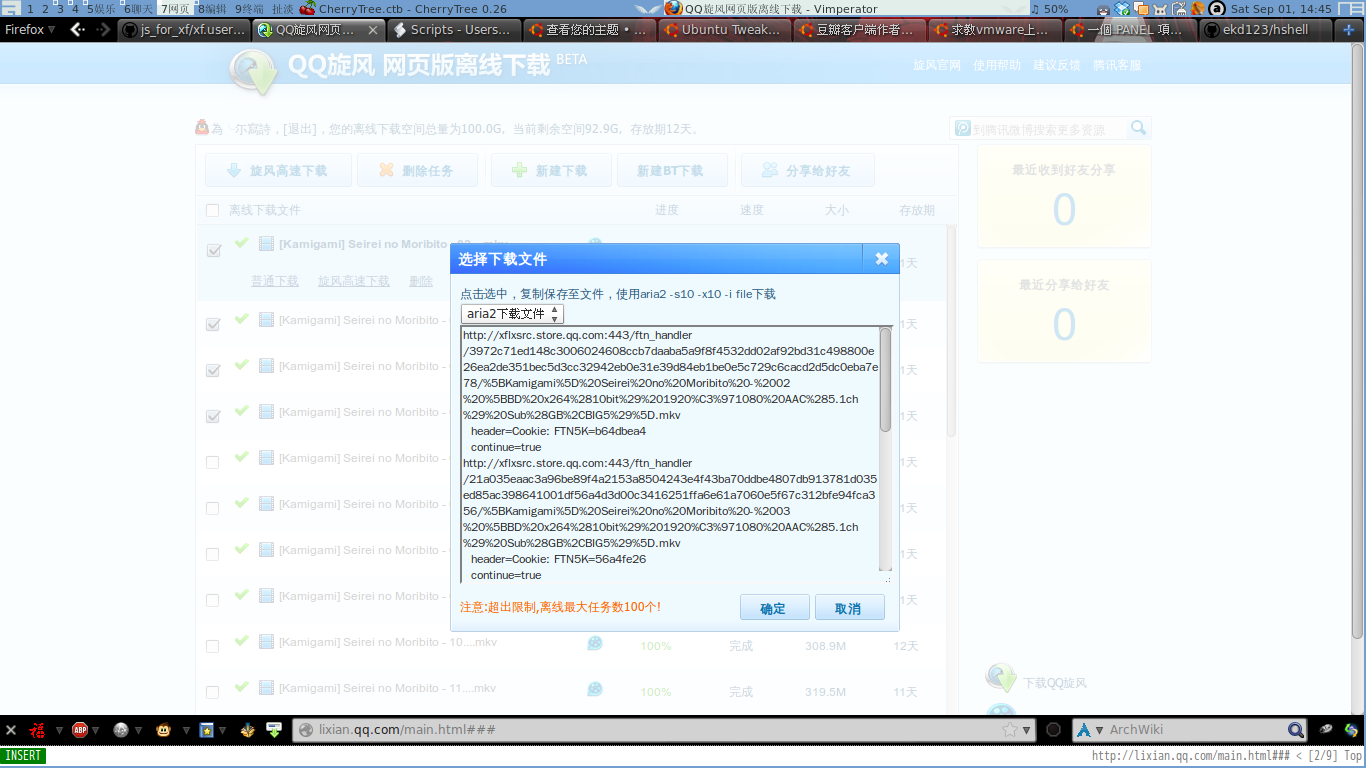Image resolution: width=1366 pixels, height=768 pixels.
Task: Switch to the ekd123/hshell tab
Action: click(x=1264, y=30)
